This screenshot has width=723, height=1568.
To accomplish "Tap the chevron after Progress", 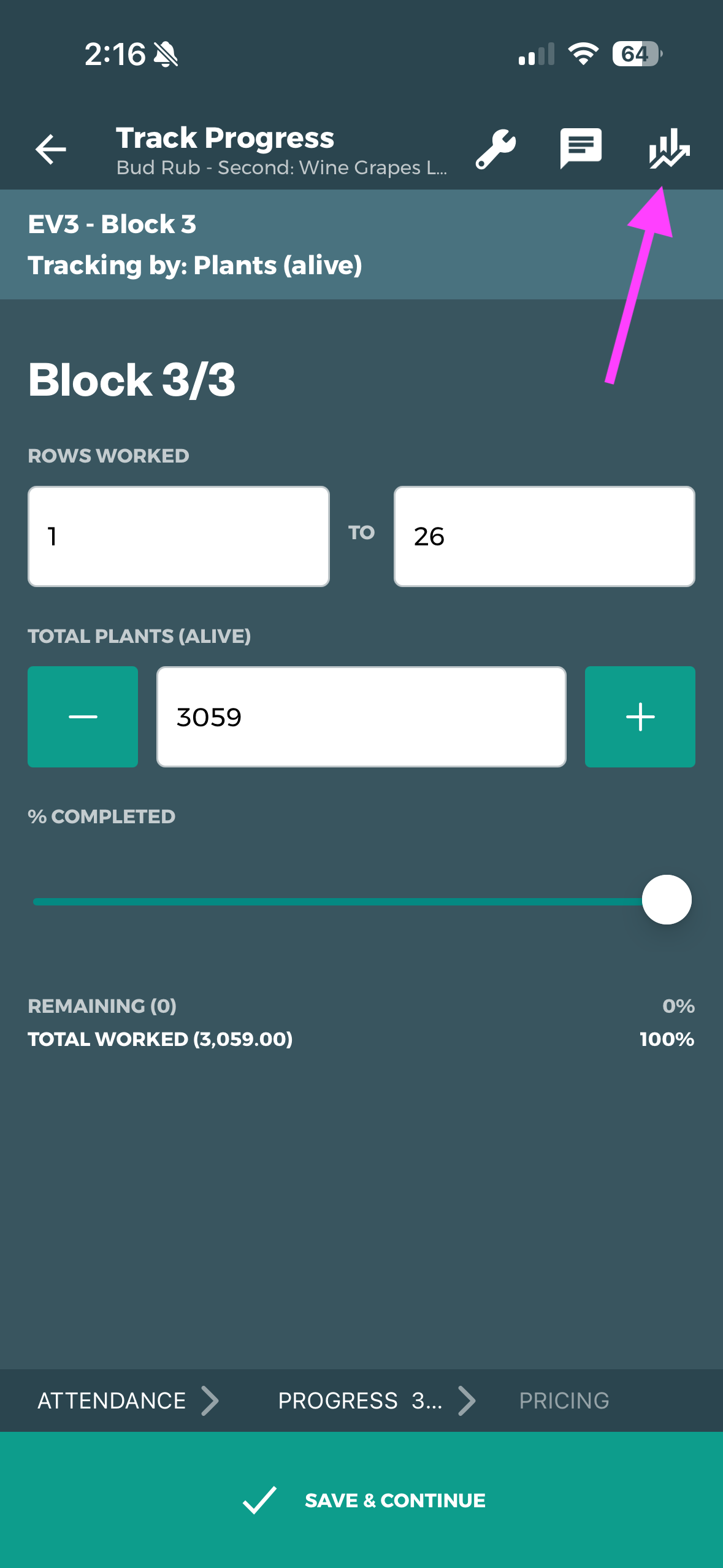I will point(467,1401).
